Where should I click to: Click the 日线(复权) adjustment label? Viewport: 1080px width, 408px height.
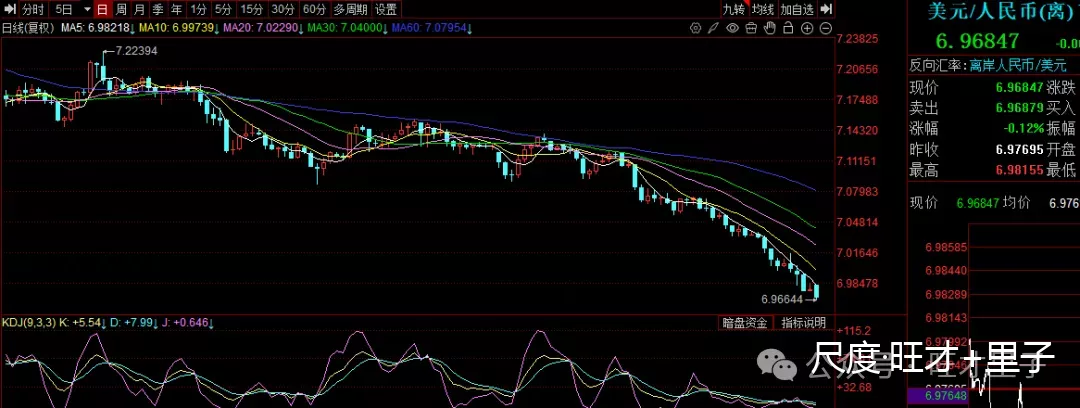click(x=28, y=28)
